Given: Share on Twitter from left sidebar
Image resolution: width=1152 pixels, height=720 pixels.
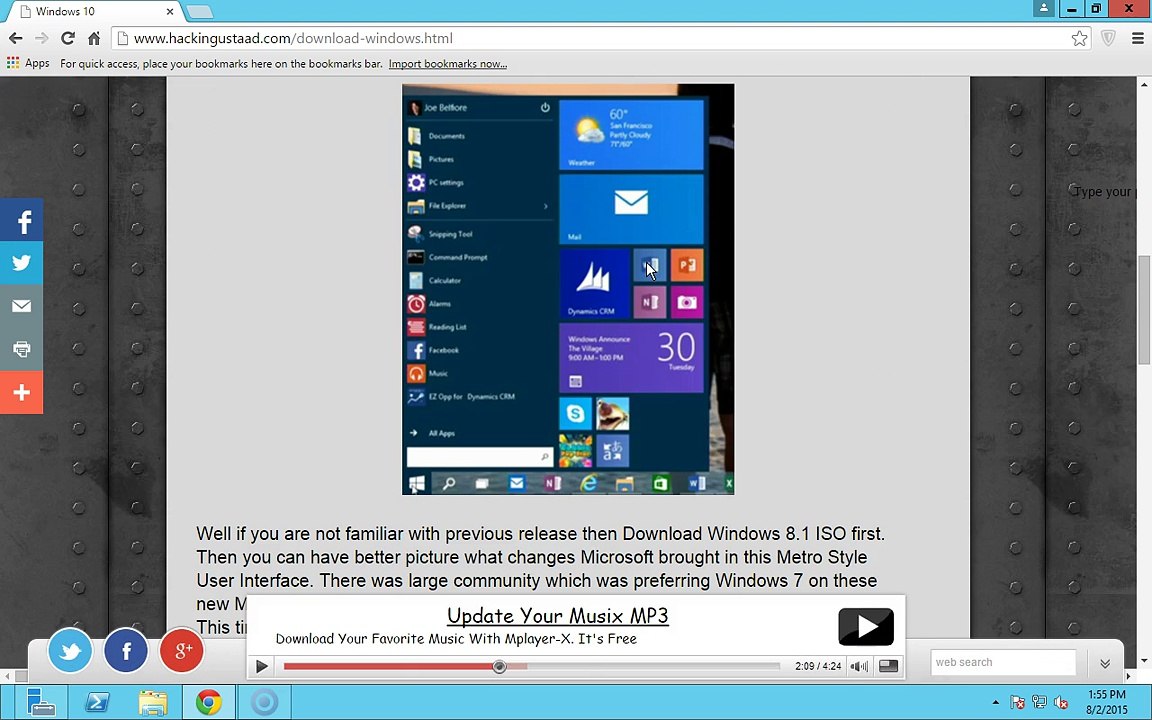Looking at the screenshot, I should [x=21, y=263].
